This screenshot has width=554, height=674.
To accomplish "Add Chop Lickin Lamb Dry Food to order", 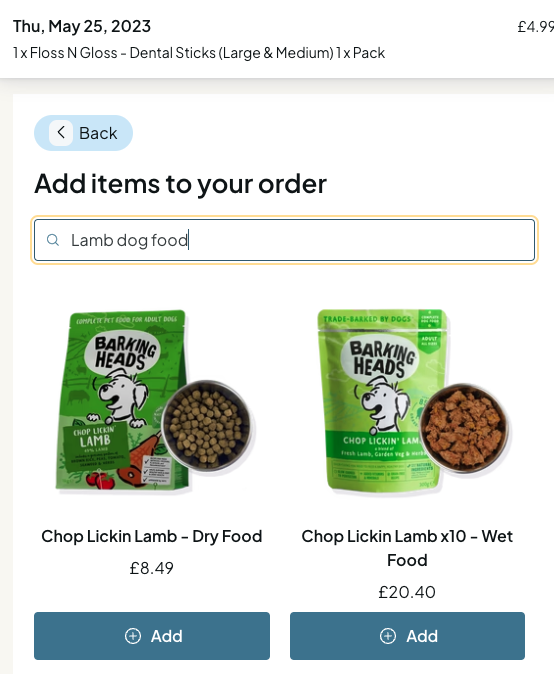I will (x=152, y=636).
